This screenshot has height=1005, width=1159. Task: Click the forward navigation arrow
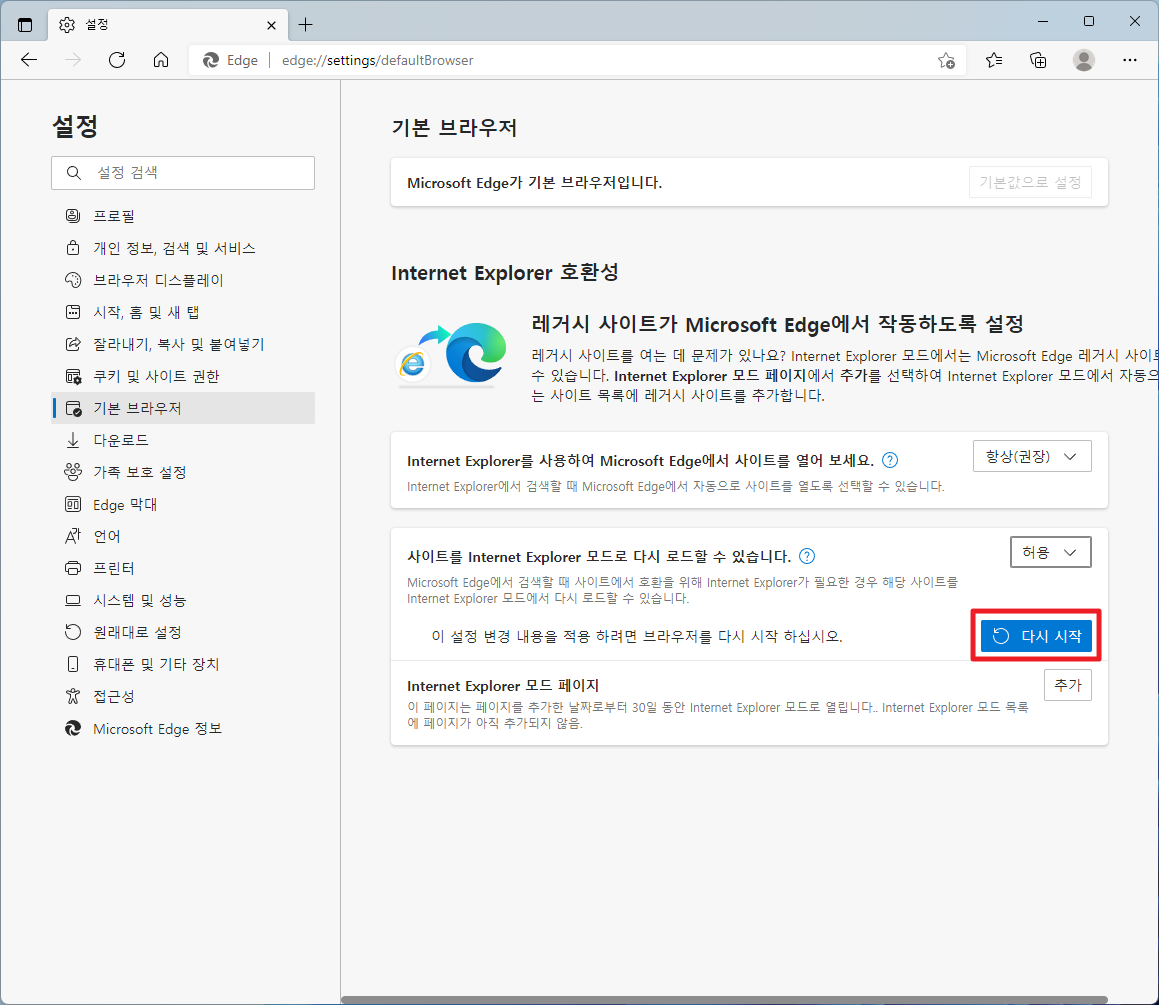tap(72, 60)
